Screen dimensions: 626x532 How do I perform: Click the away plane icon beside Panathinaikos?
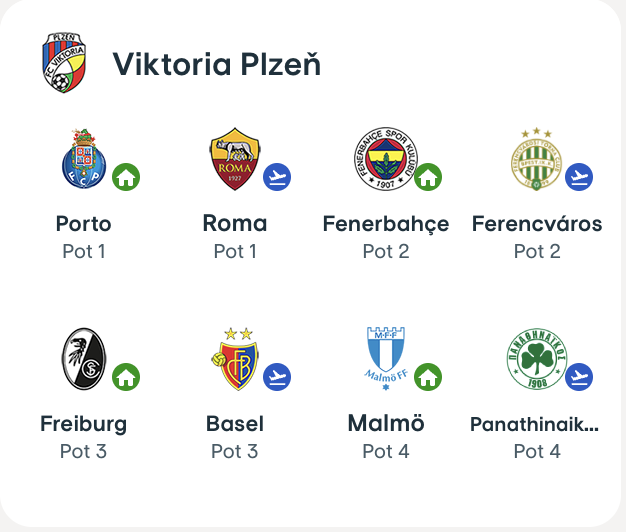click(579, 377)
